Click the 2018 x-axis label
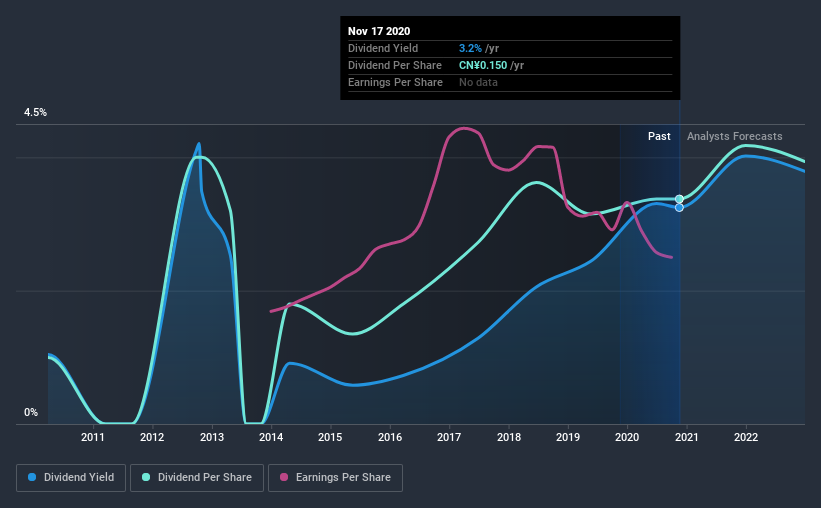 (x=509, y=437)
